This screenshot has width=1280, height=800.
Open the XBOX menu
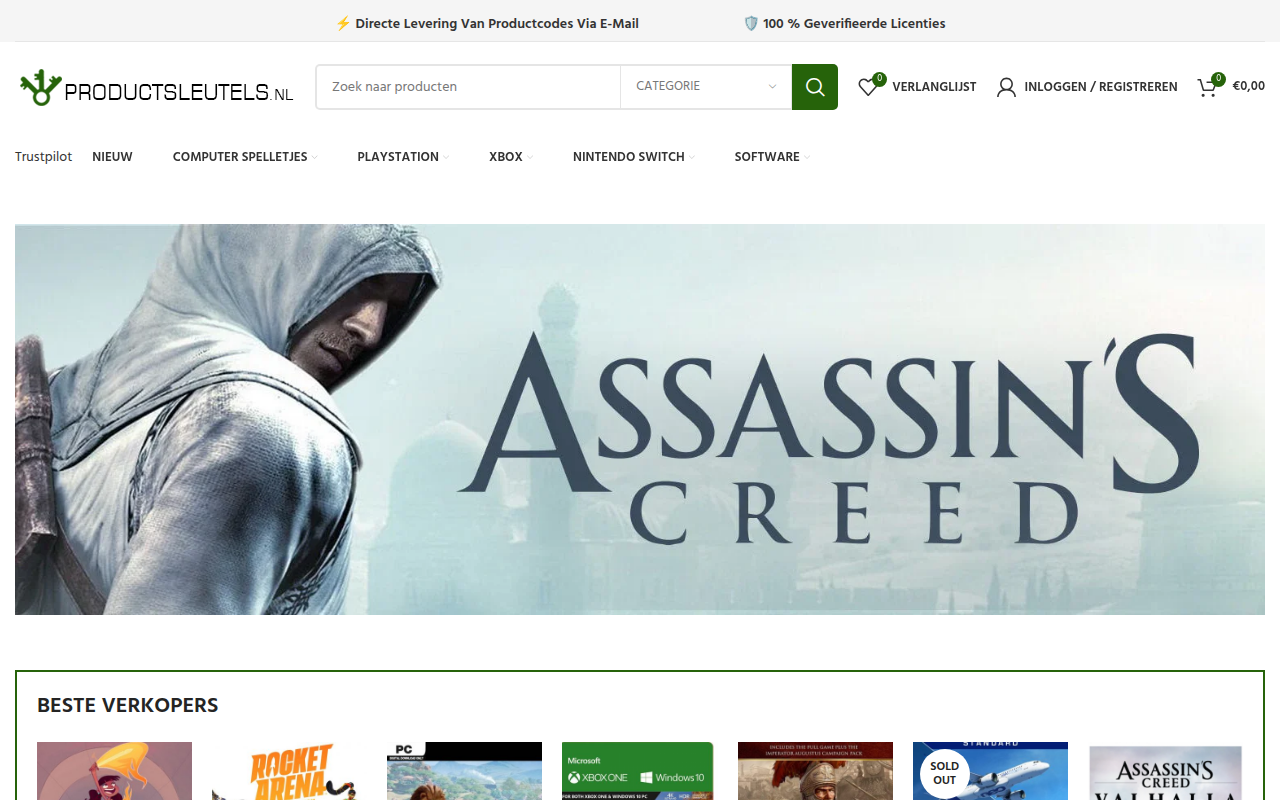pos(506,157)
